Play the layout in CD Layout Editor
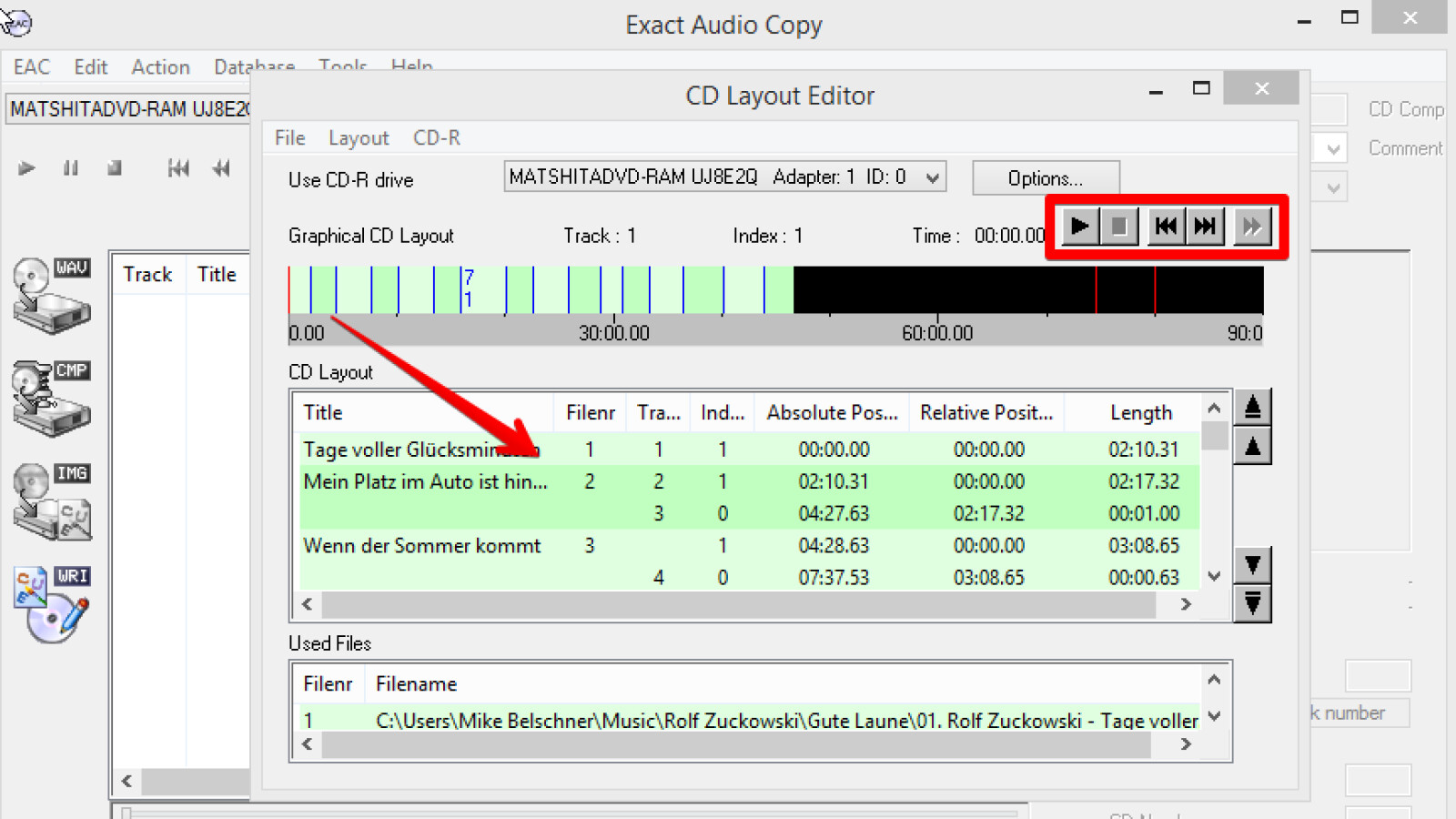This screenshot has height=819, width=1456. 1080,227
